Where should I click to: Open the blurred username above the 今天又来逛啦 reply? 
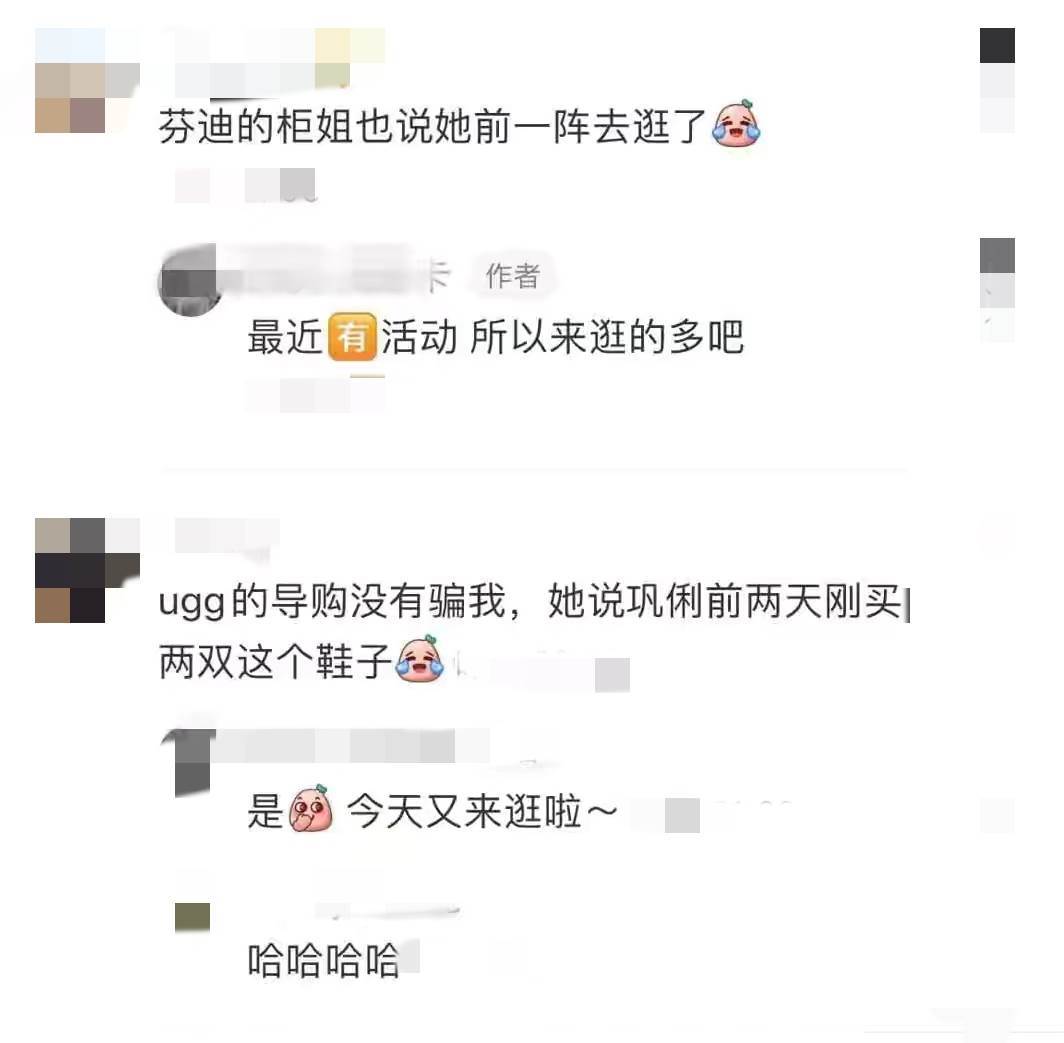click(353, 746)
